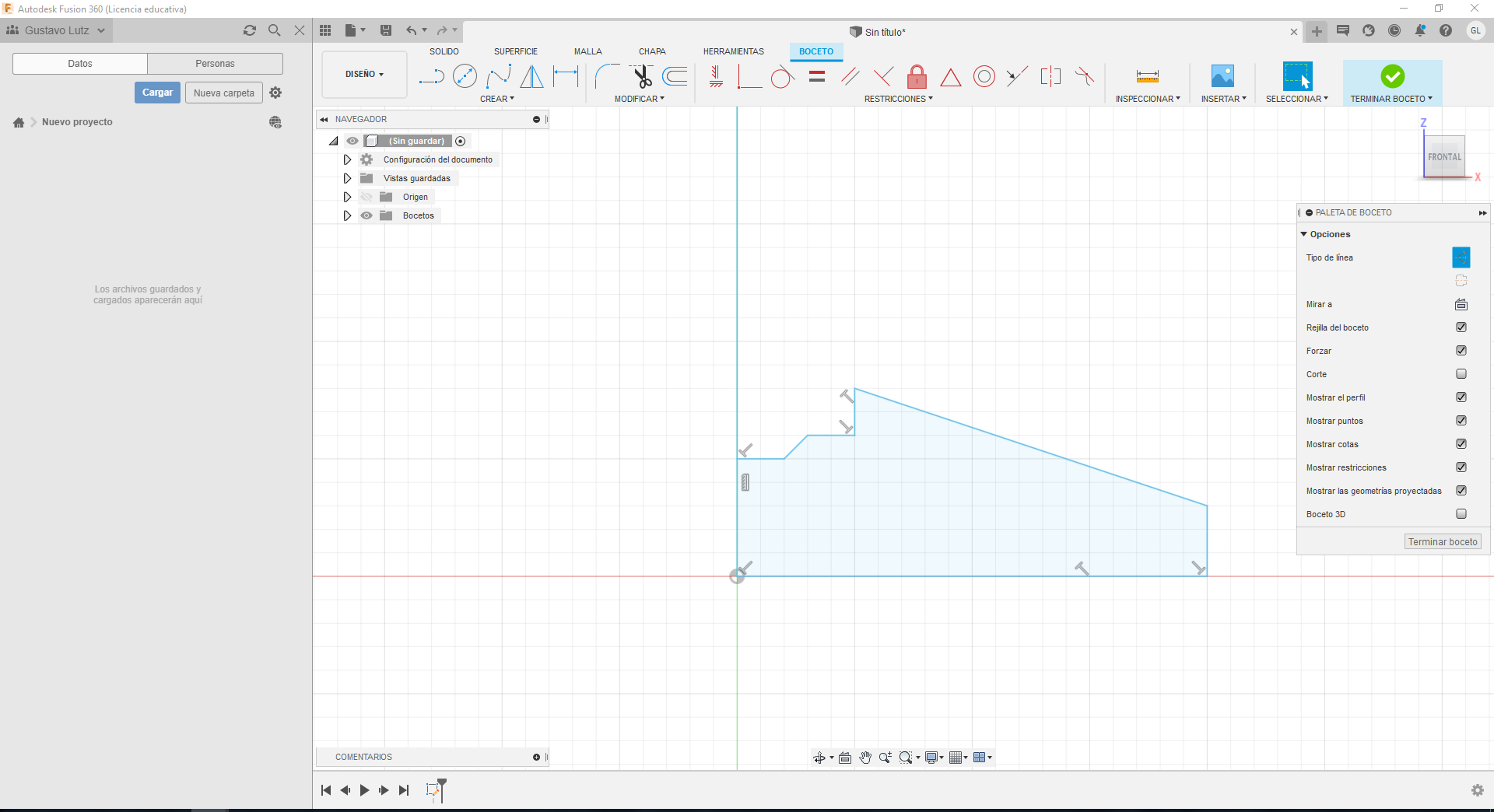Toggle Mostrar restricciones checkbox
This screenshot has width=1494, height=812.
1461,467
